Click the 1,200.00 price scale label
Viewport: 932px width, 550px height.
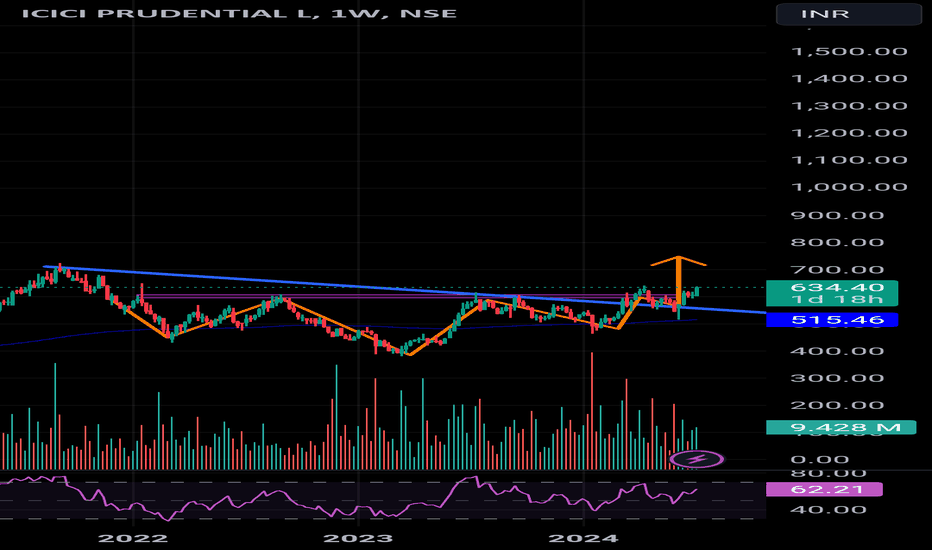pyautogui.click(x=849, y=133)
